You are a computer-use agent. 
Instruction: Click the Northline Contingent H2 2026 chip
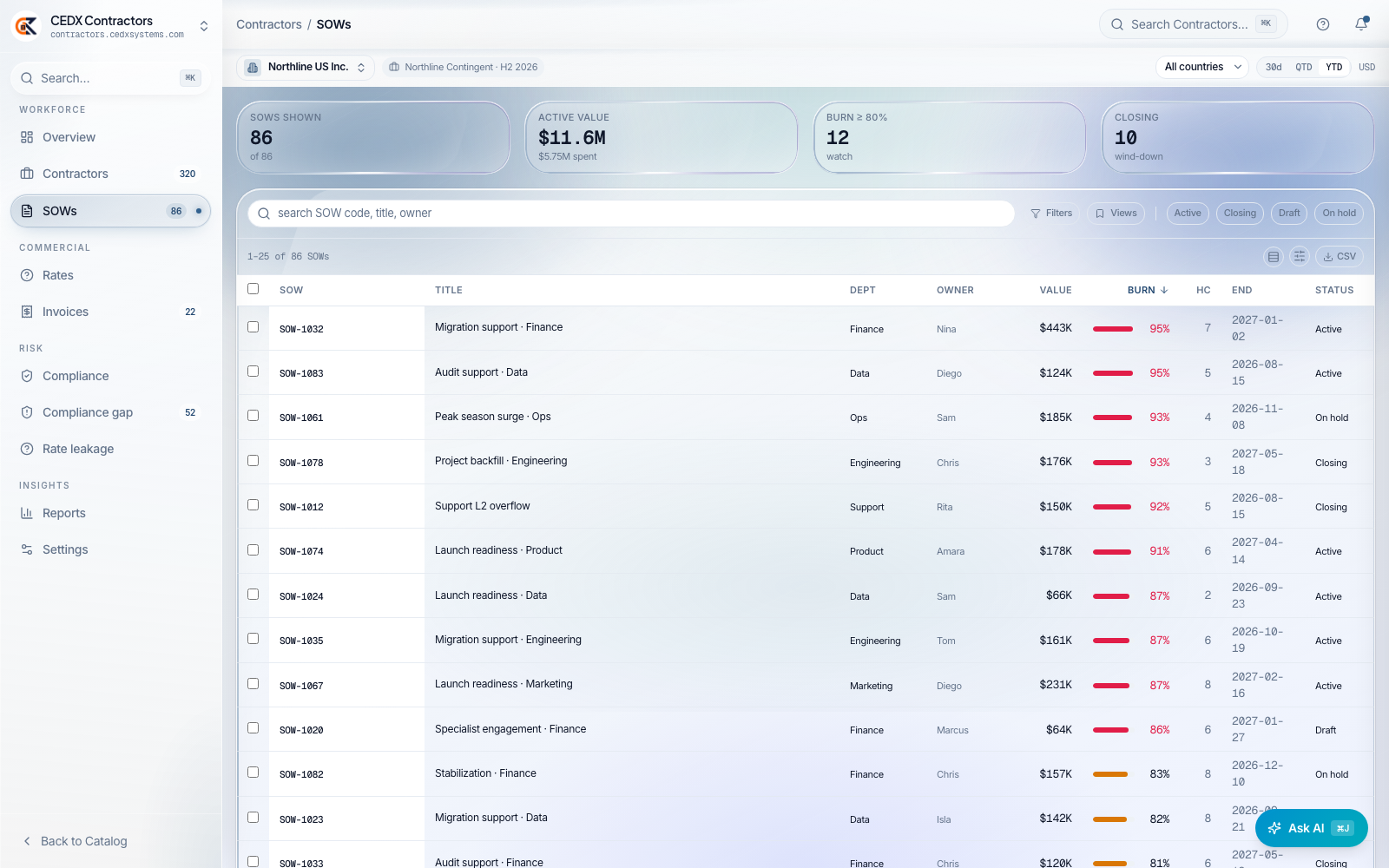(464, 67)
